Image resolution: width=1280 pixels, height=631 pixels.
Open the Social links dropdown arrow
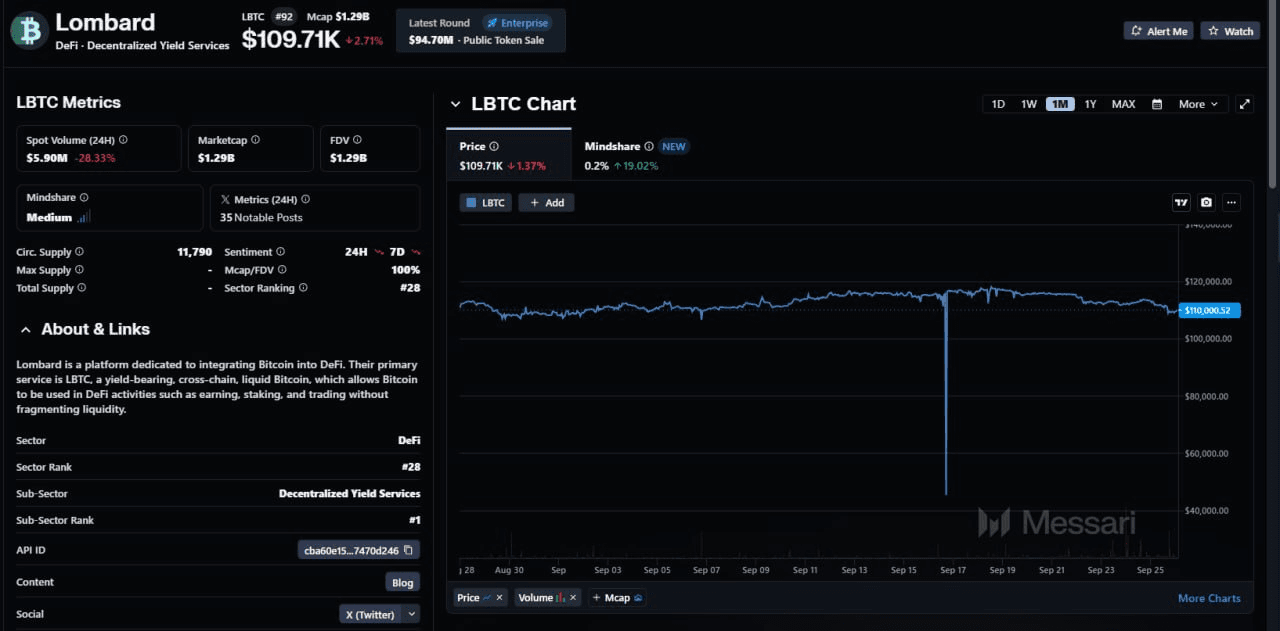pyautogui.click(x=409, y=614)
